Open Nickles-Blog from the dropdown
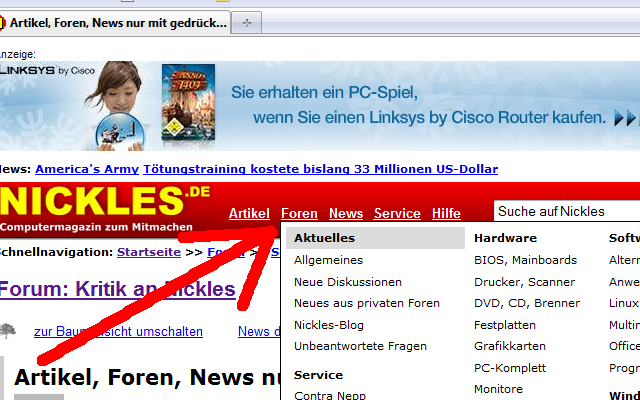Screen dimensions: 640x400 [329, 325]
